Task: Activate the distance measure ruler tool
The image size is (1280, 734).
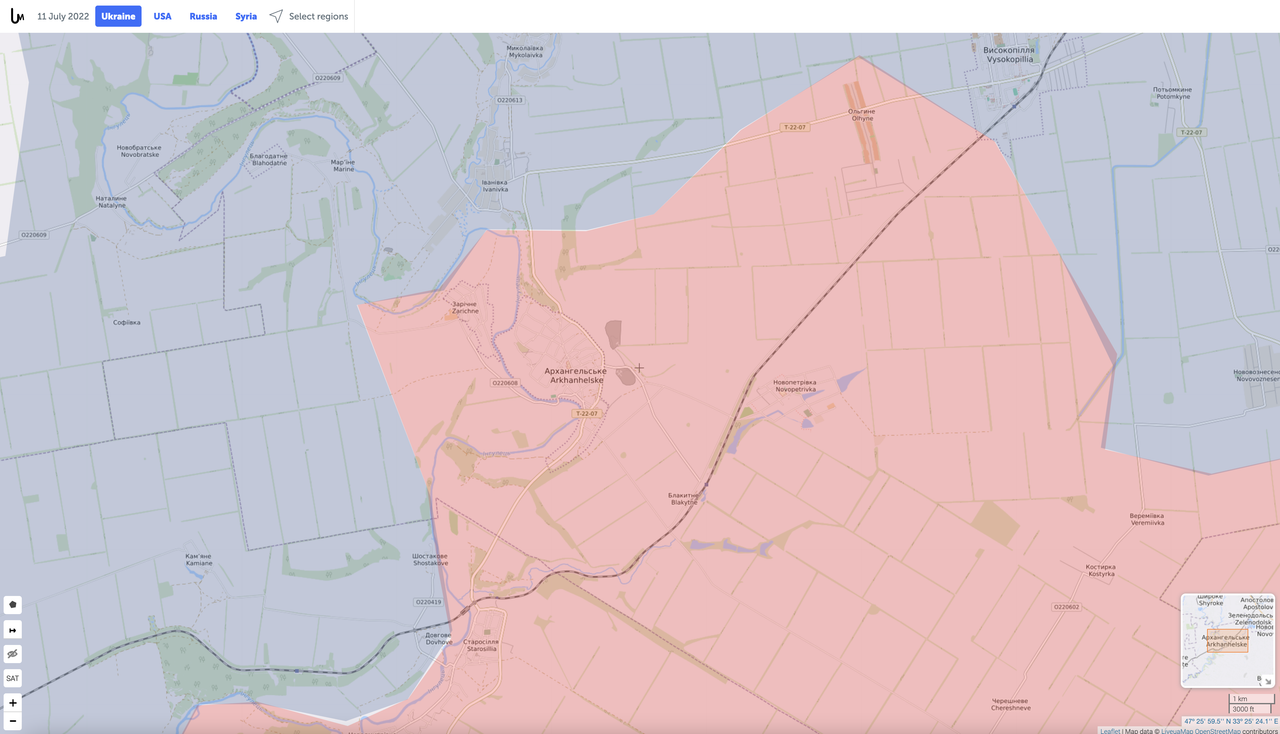Action: tap(13, 630)
